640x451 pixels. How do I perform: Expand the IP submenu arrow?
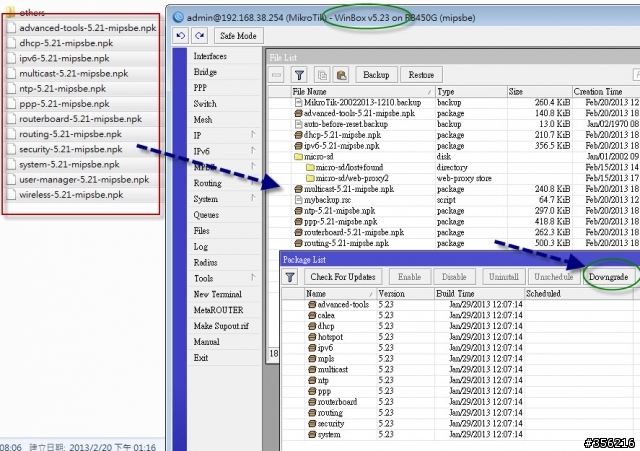253,135
